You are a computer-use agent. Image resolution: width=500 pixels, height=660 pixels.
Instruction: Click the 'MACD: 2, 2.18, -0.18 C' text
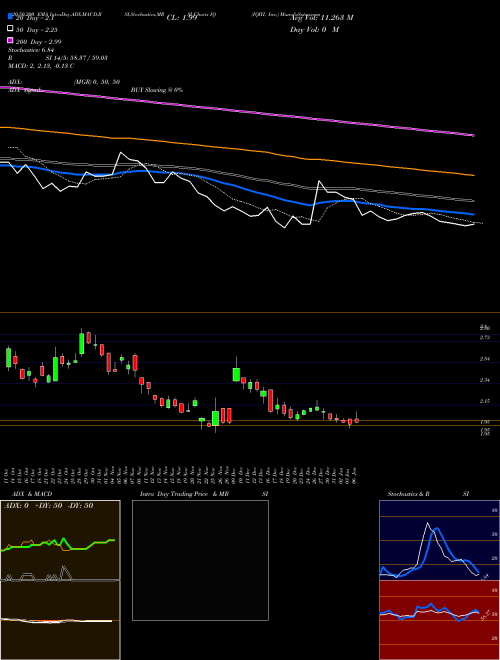point(41,66)
